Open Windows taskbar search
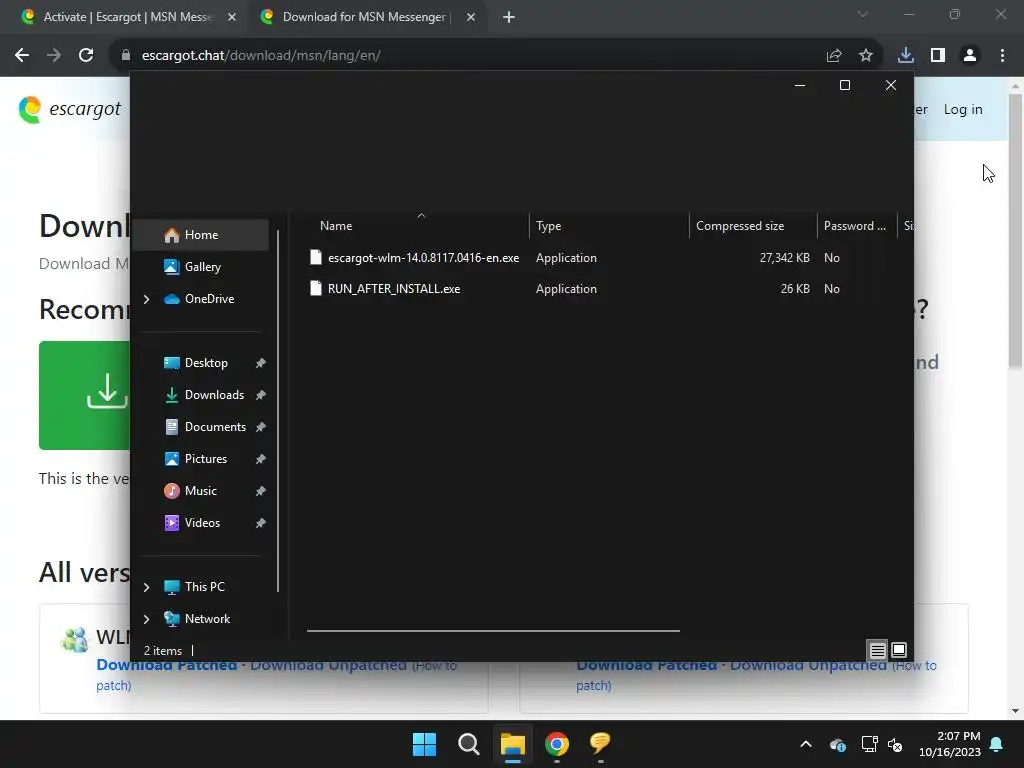Viewport: 1024px width, 768px height. [468, 744]
